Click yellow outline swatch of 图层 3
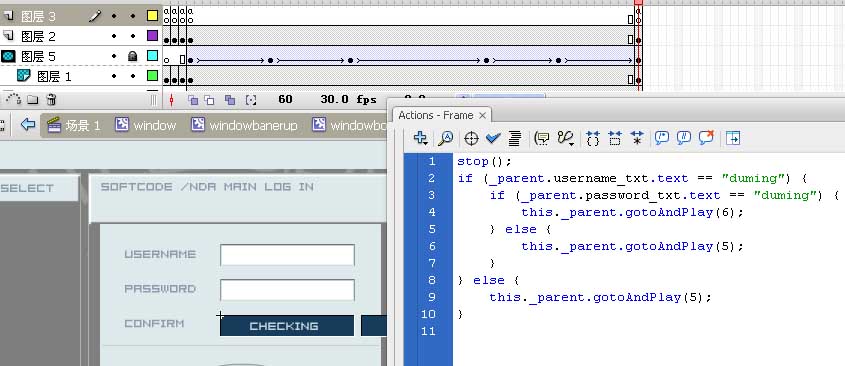This screenshot has width=845, height=366. coord(153,16)
